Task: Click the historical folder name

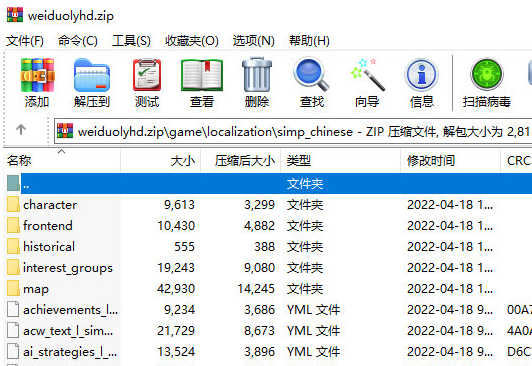Action: (49, 247)
